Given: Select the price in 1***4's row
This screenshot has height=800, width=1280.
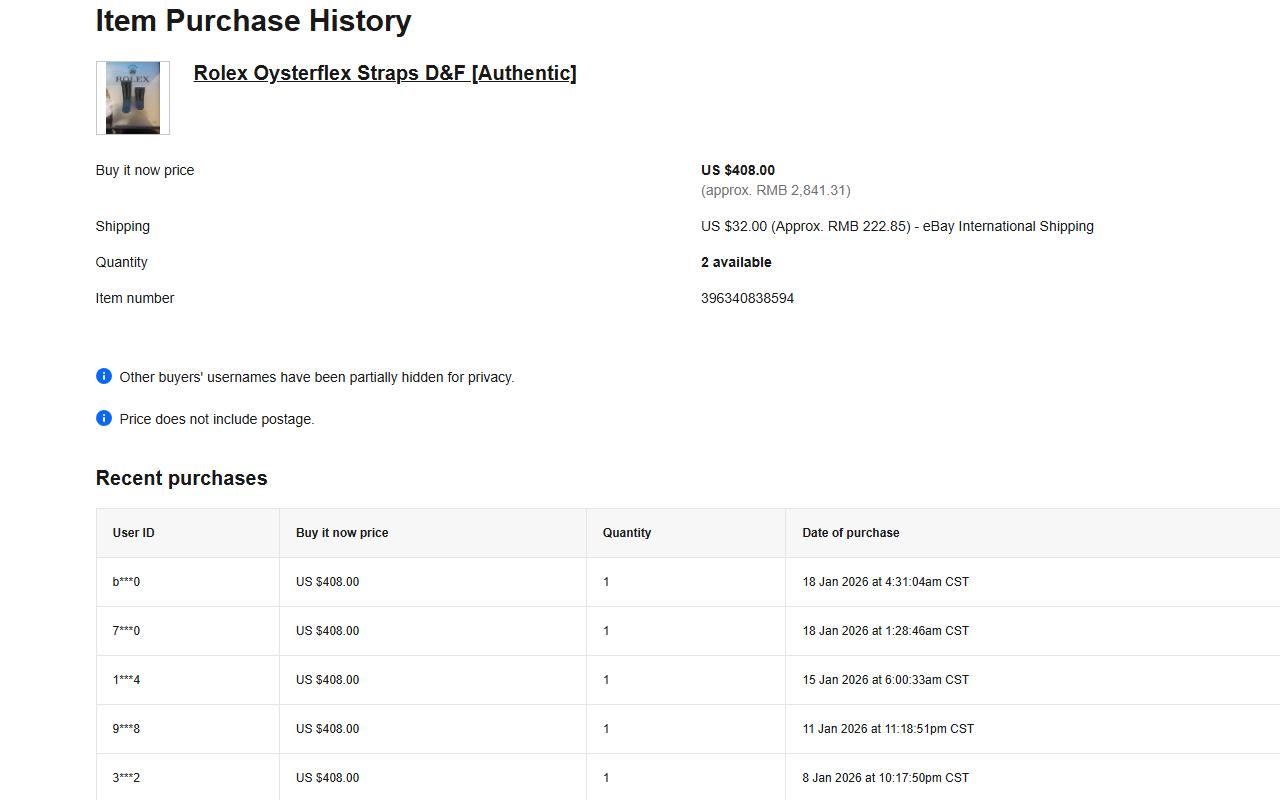Looking at the screenshot, I should point(327,680).
